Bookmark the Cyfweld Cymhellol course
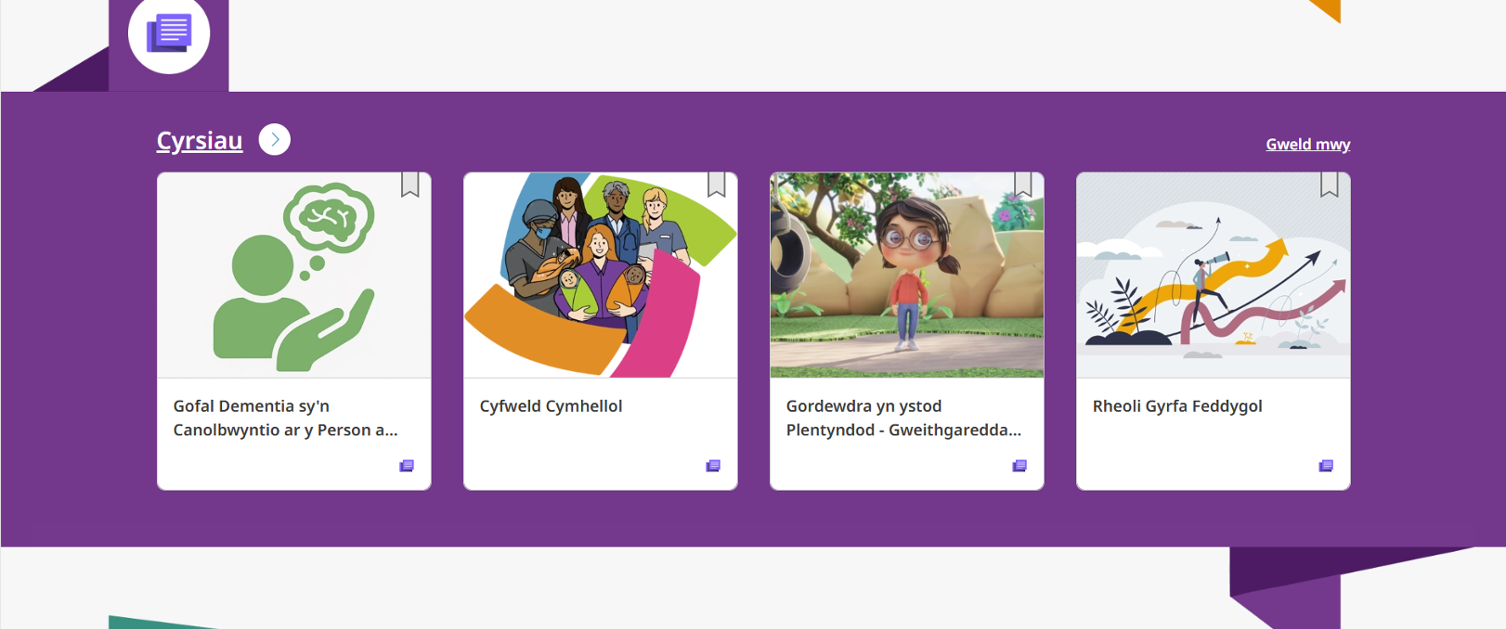This screenshot has width=1506, height=629. point(716,184)
